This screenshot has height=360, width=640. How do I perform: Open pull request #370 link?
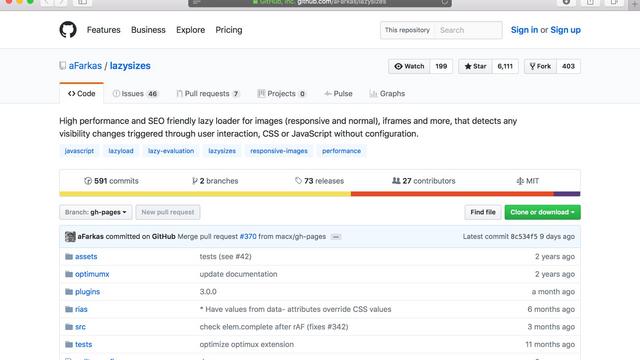[x=248, y=236]
